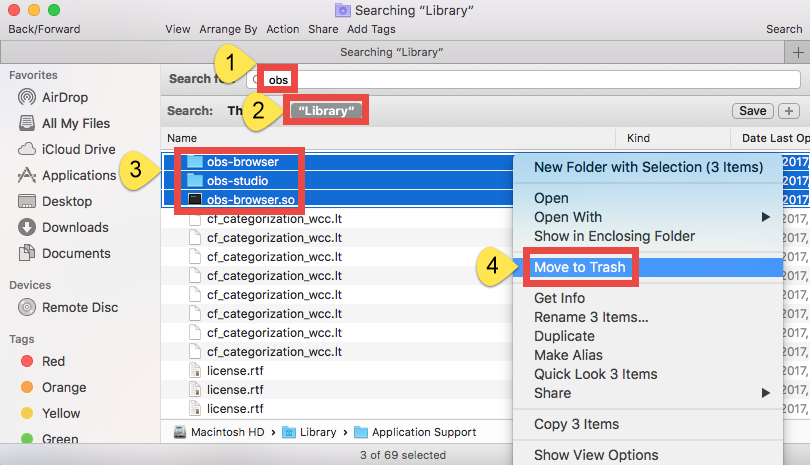Select Remote Disc under Devices
This screenshot has width=810, height=465.
[68, 307]
